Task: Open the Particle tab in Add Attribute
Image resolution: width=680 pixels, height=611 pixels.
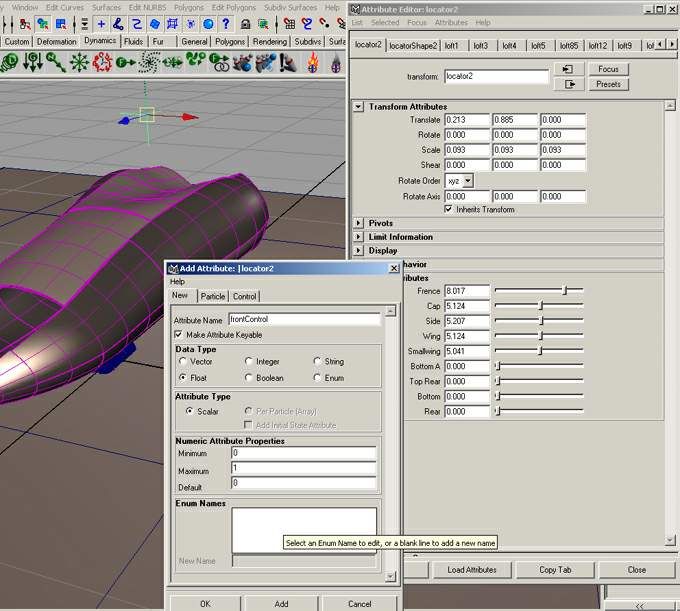Action: pyautogui.click(x=212, y=296)
